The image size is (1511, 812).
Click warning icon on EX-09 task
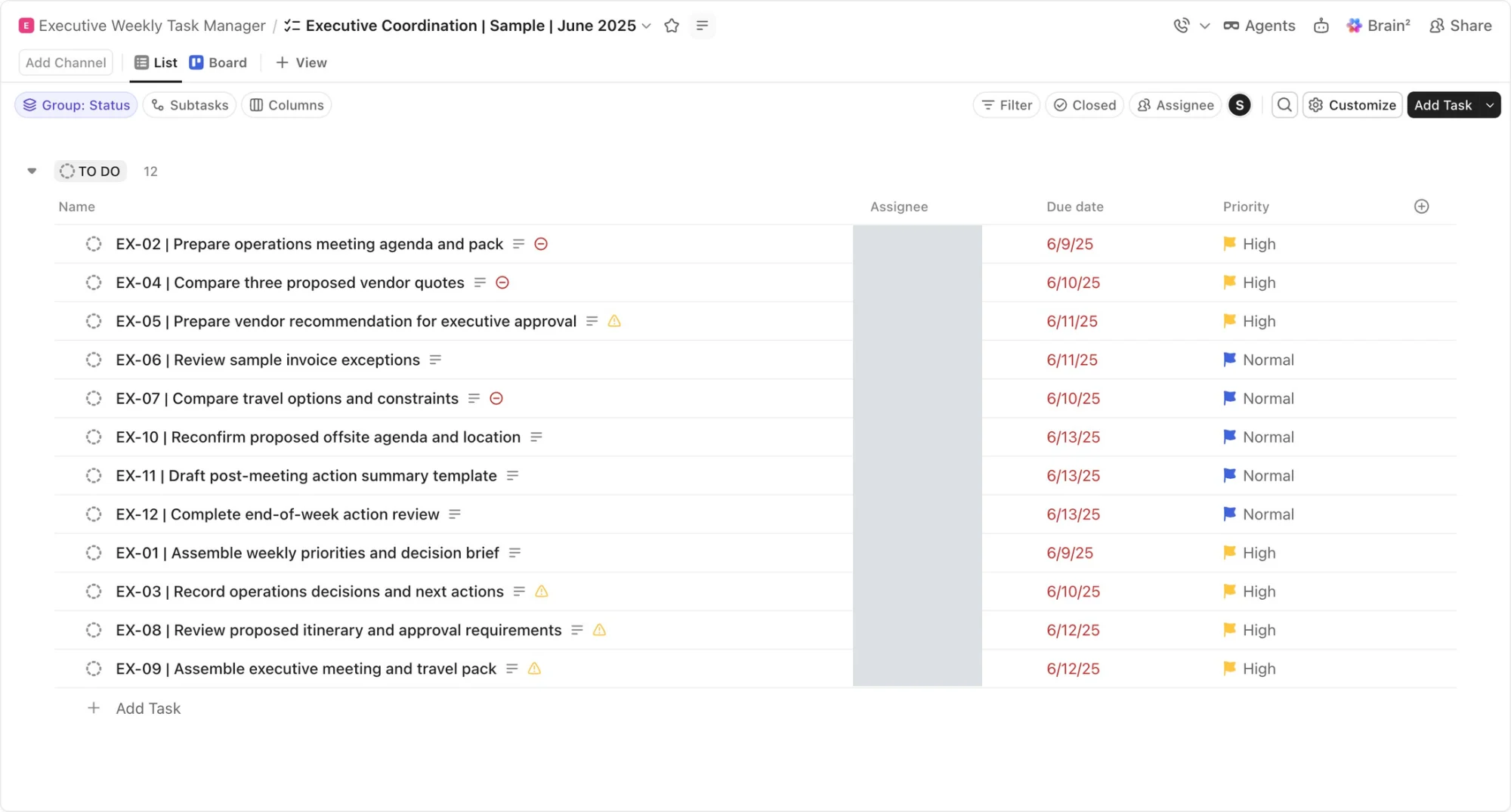[x=534, y=668]
